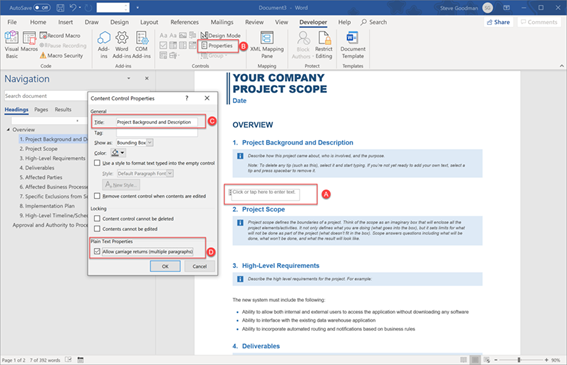The height and width of the screenshot is (365, 567).
Task: Uncheck 'Allow carriage returns (multiple paragraphs)'
Action: point(97,251)
